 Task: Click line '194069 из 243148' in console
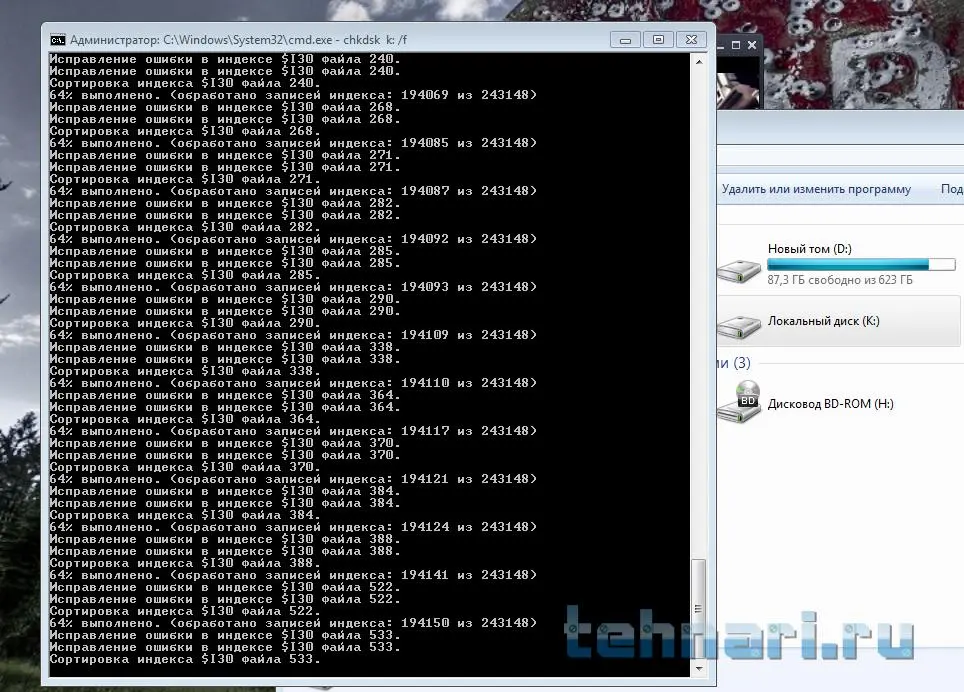[293, 95]
